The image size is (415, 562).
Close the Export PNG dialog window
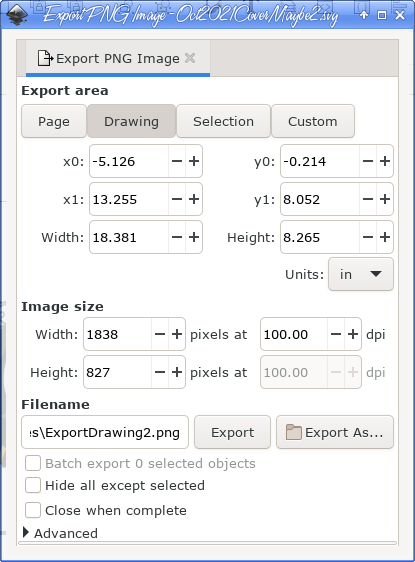pos(400,15)
